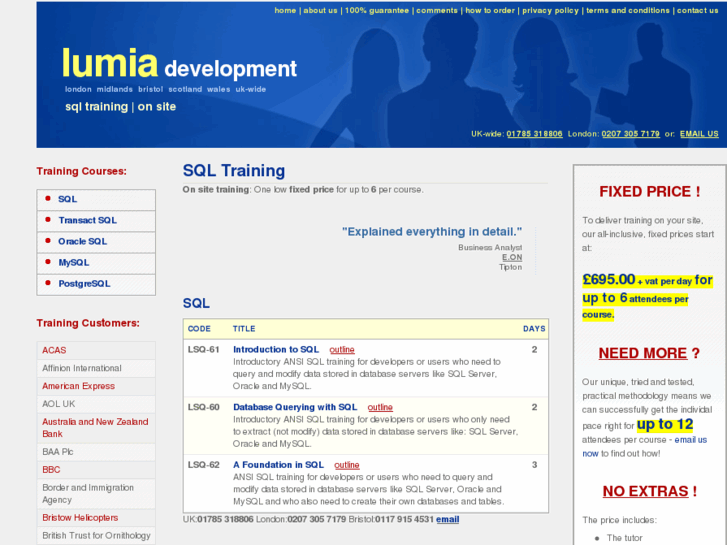Open the BBC customer link

[51, 469]
